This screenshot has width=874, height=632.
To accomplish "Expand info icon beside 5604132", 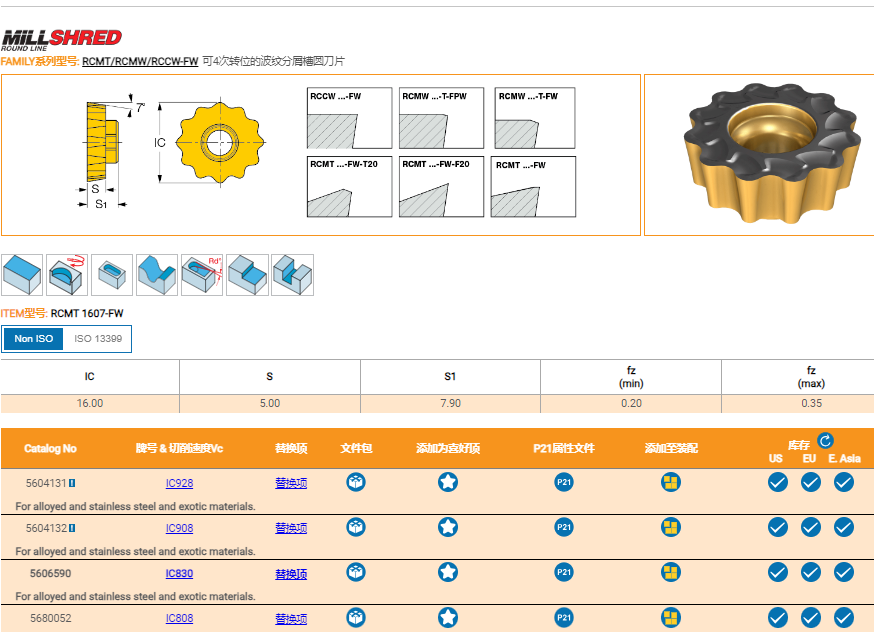I will click(72, 528).
